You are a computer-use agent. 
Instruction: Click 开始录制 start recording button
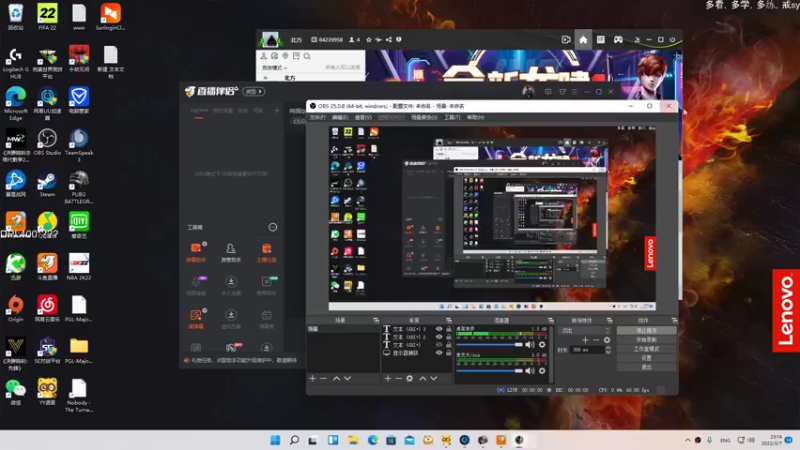646,340
